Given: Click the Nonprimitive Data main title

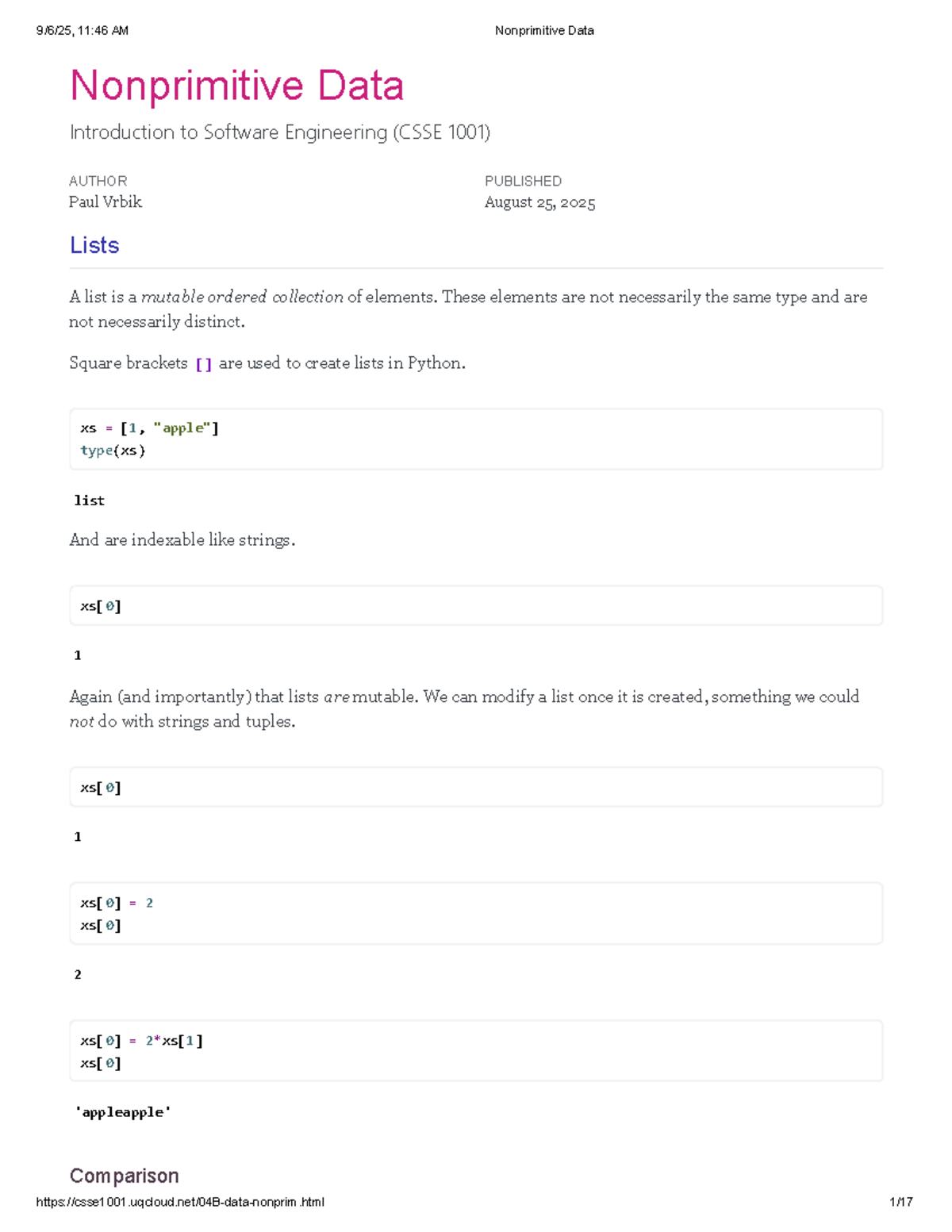Looking at the screenshot, I should click(x=237, y=86).
